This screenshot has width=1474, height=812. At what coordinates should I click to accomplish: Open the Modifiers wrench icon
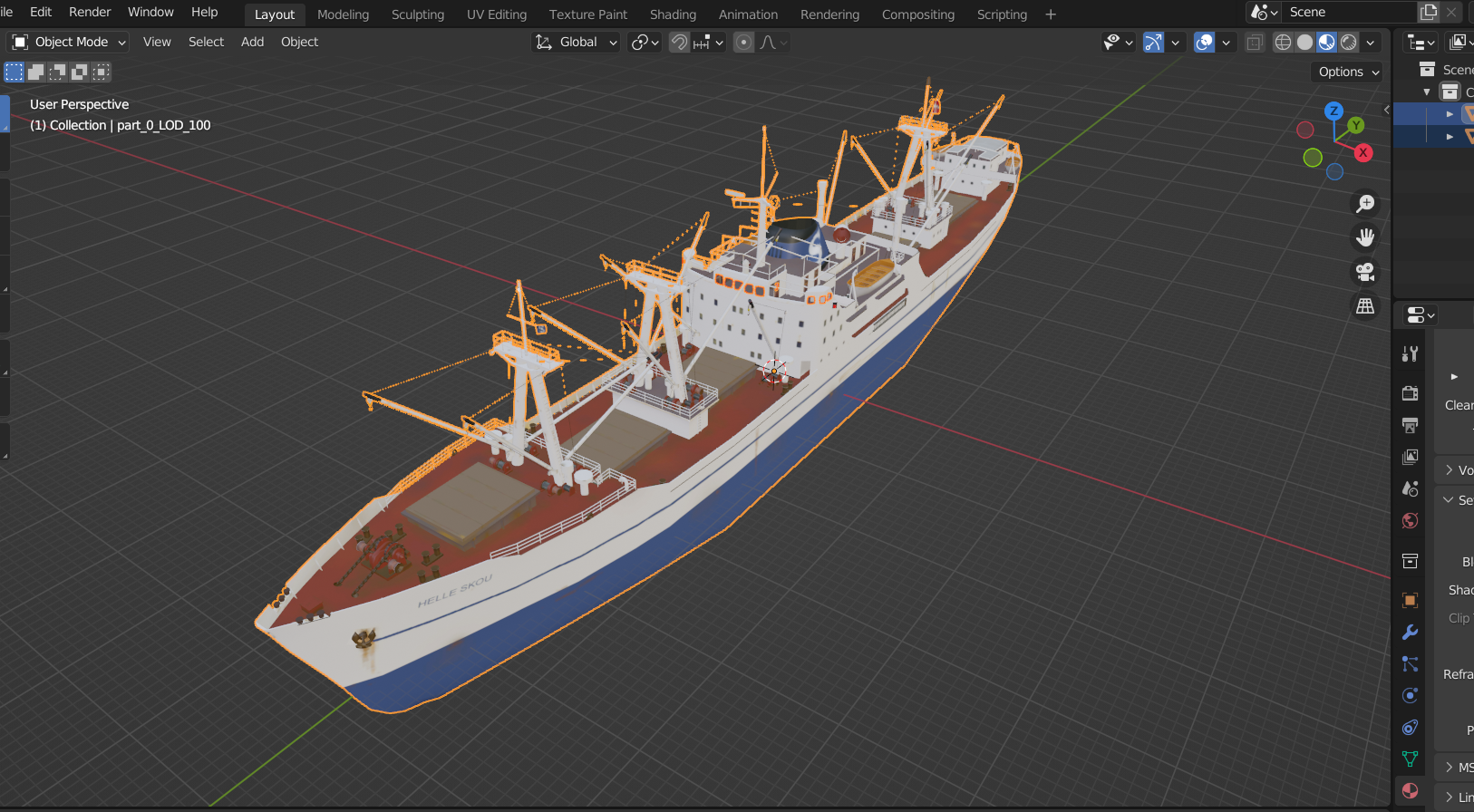point(1410,632)
